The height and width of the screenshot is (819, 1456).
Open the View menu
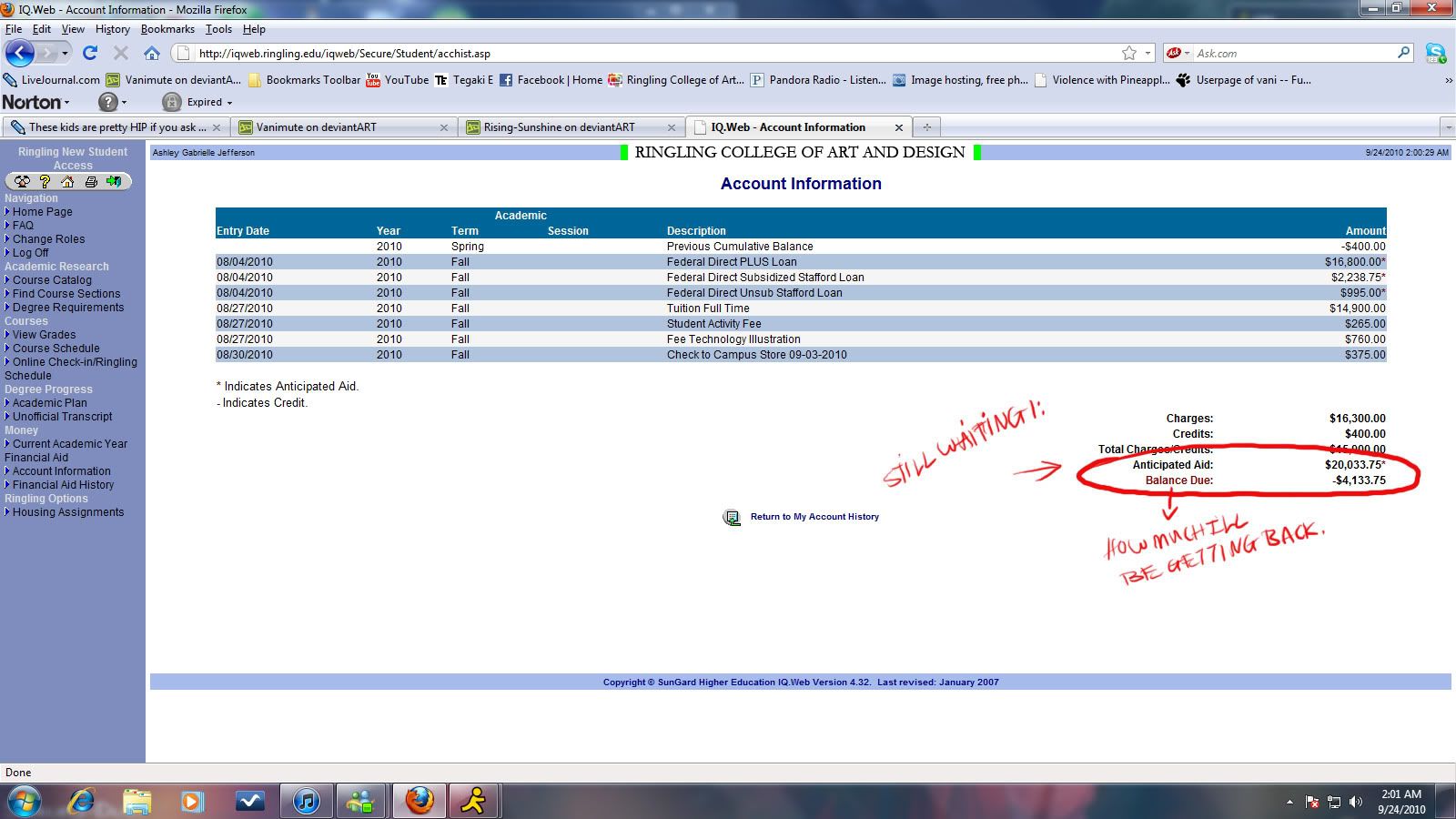coord(73,29)
